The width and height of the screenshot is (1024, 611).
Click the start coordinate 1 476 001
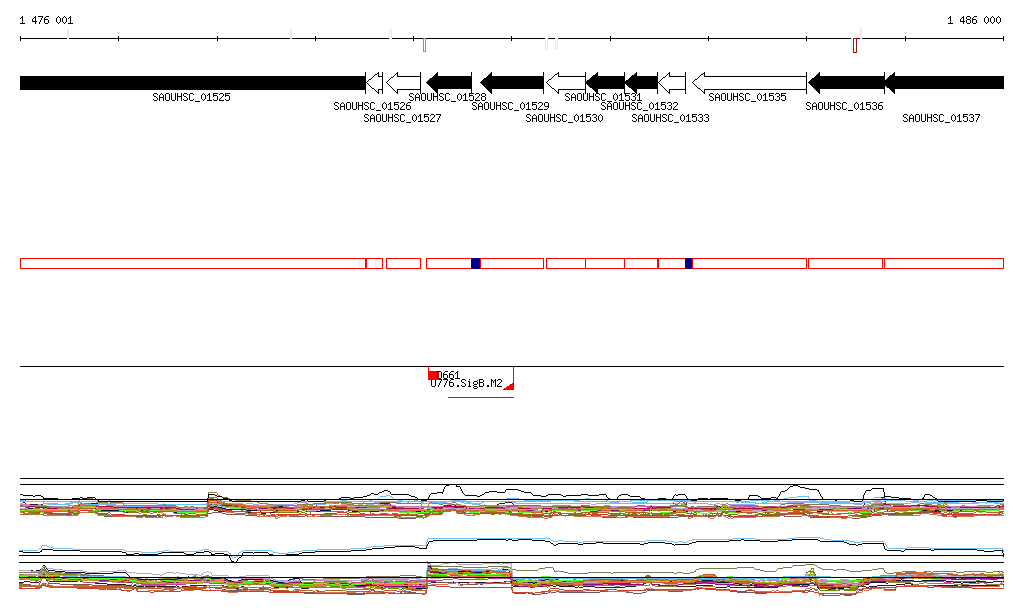tap(46, 20)
